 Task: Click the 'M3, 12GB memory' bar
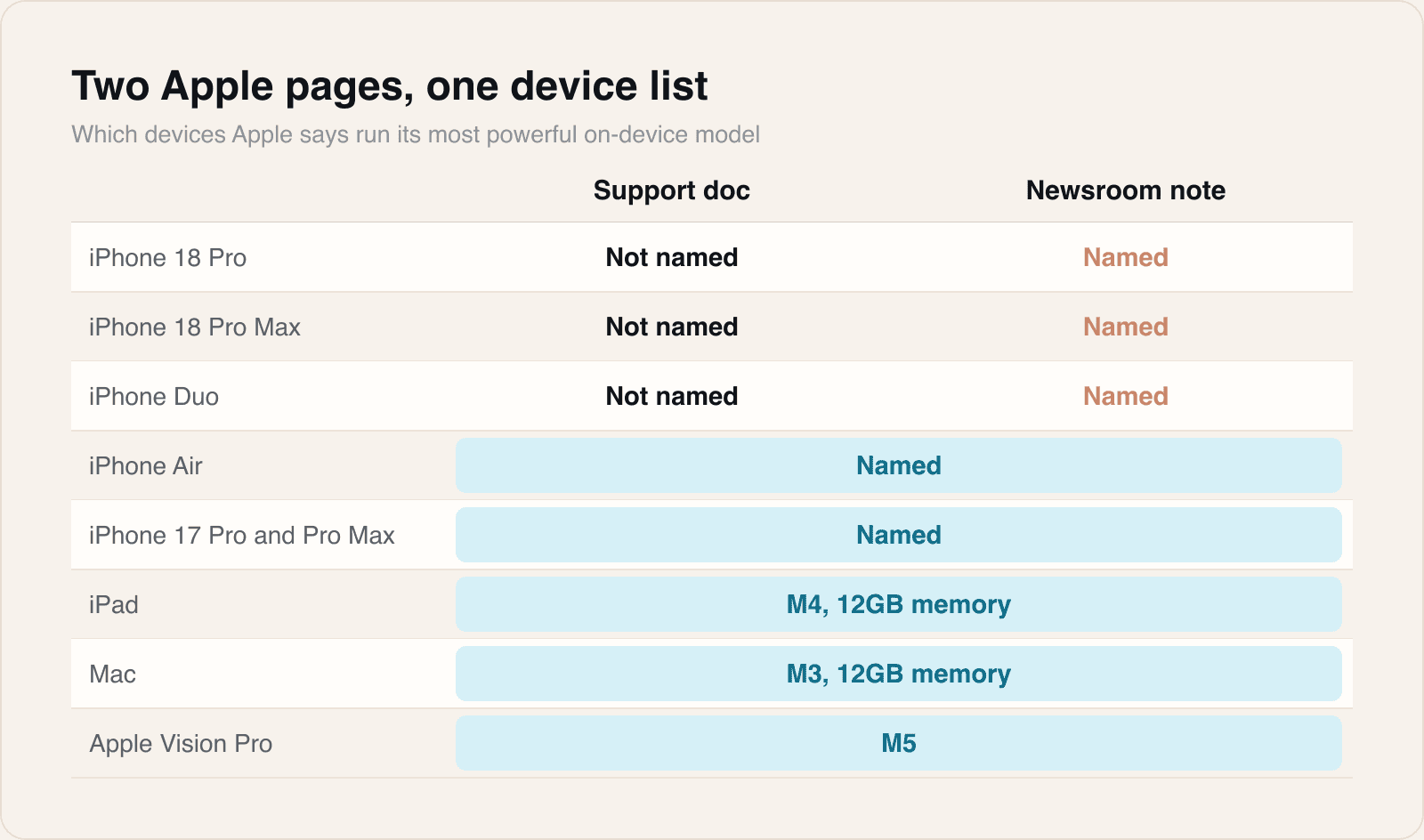(899, 674)
